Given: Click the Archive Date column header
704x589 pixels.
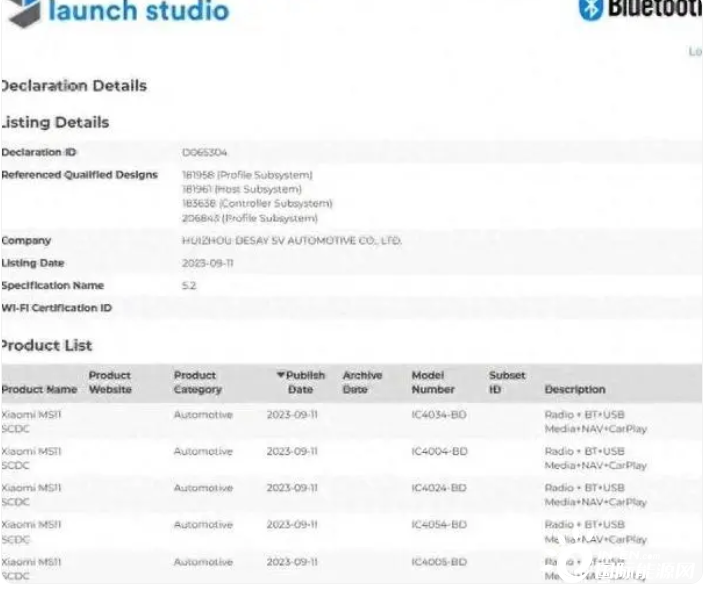Looking at the screenshot, I should click(362, 382).
